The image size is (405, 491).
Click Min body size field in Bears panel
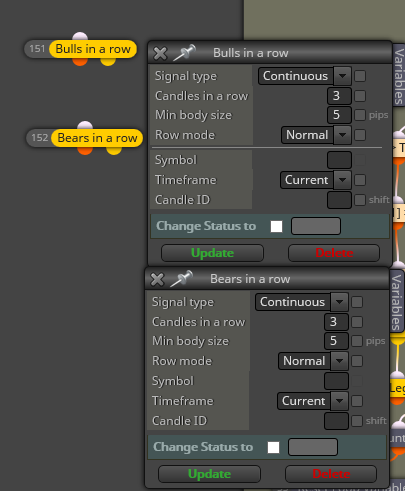point(336,341)
